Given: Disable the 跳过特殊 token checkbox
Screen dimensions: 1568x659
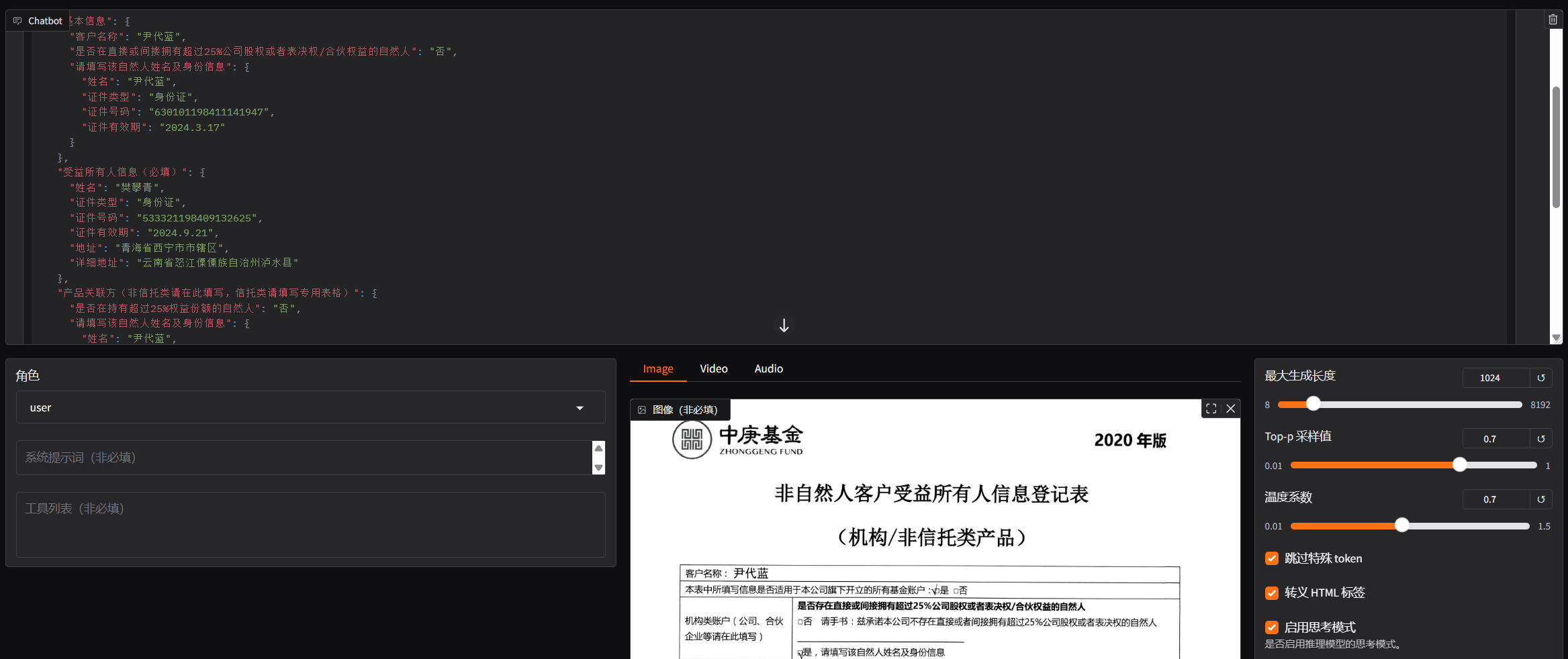Looking at the screenshot, I should [1271, 558].
